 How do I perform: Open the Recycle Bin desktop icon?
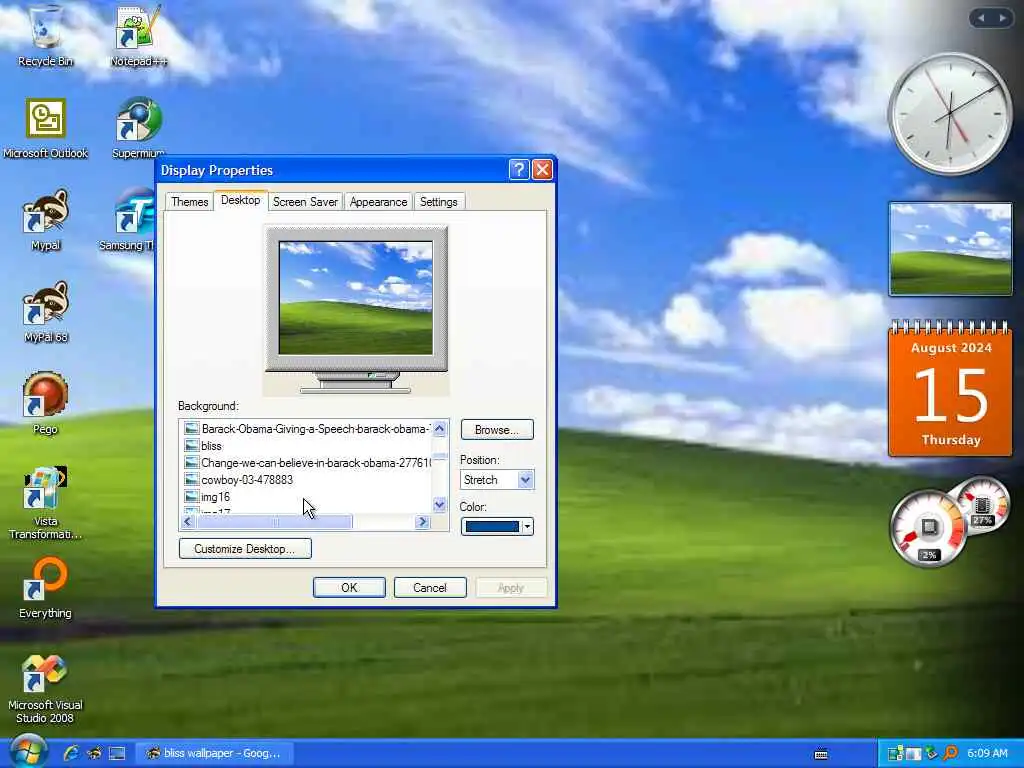(45, 36)
